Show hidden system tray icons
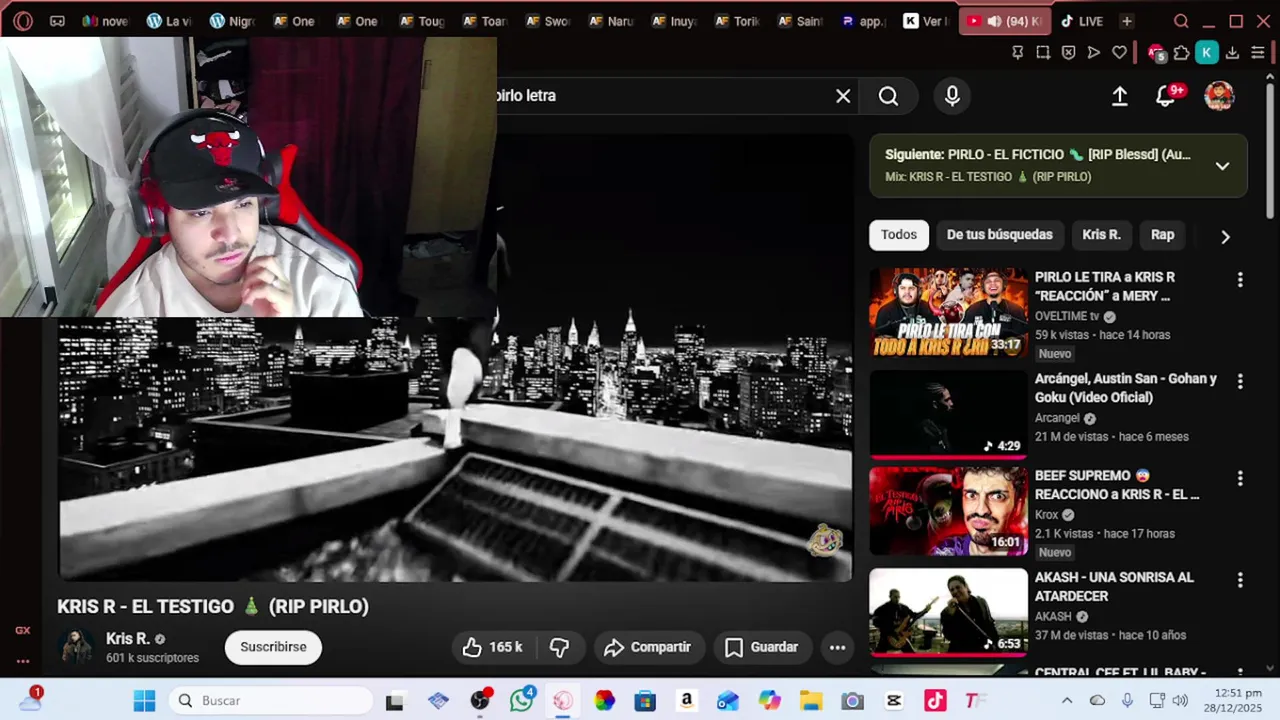This screenshot has width=1280, height=720. coord(1067,701)
